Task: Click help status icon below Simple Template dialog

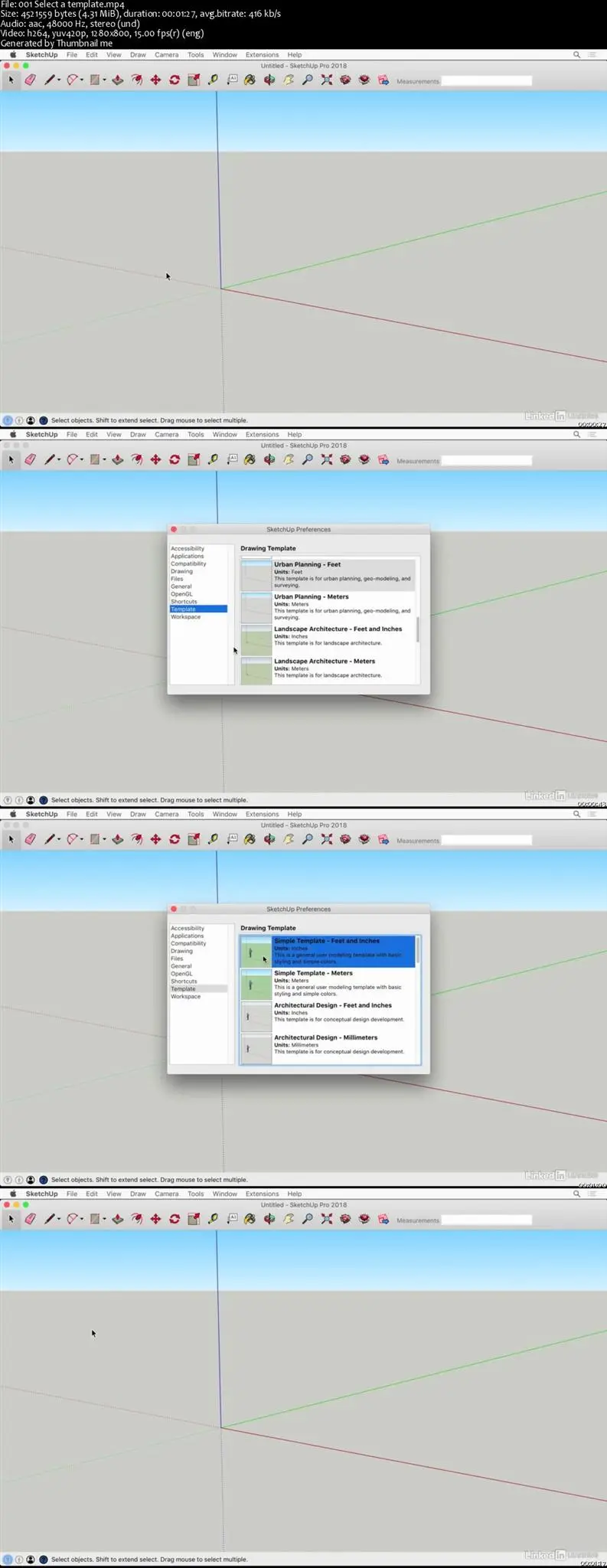Action: tap(44, 1180)
